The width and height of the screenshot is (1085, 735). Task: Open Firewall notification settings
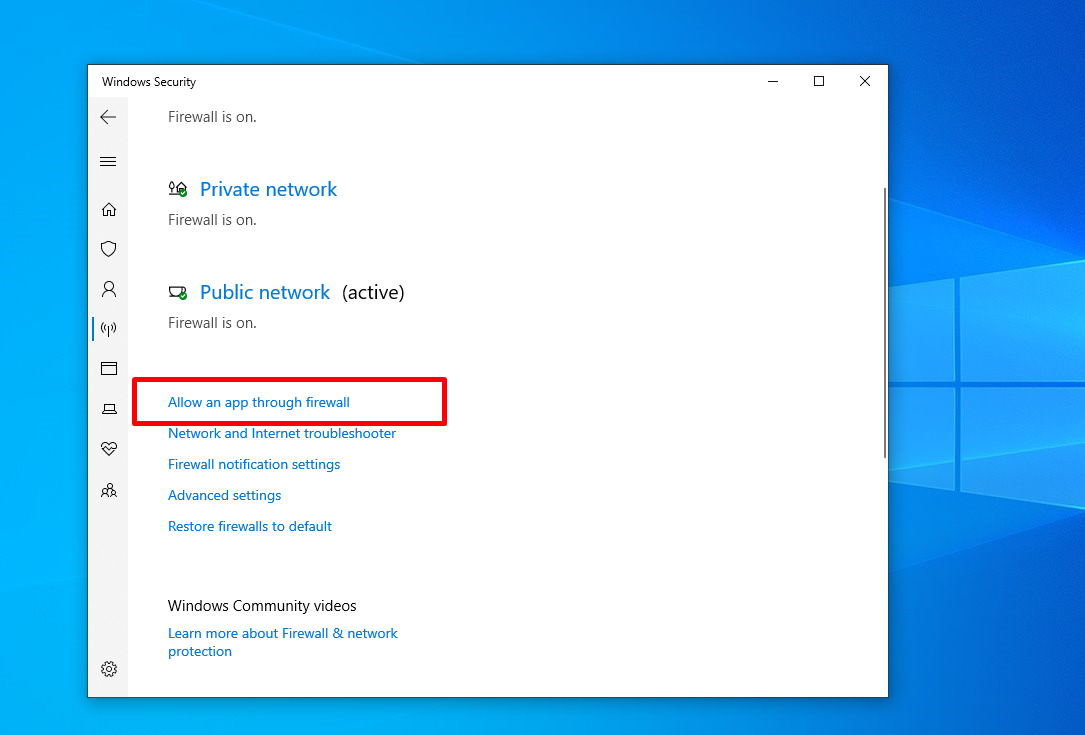tap(254, 464)
